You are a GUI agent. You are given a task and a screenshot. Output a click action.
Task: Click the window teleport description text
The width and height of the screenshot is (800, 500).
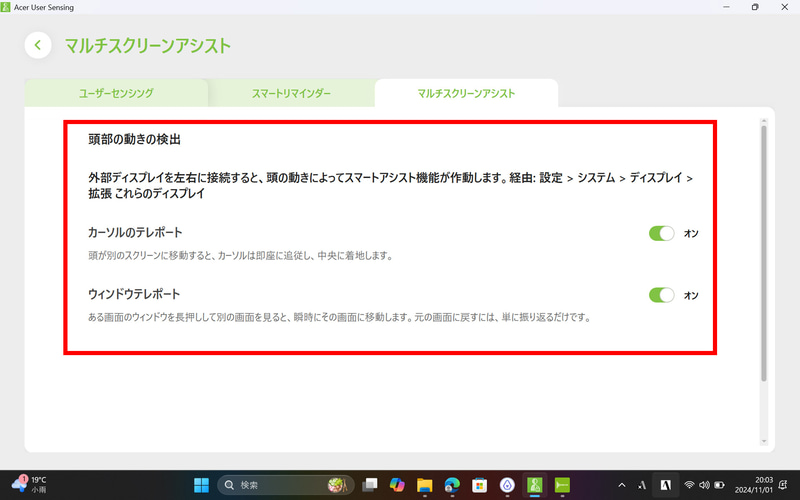[340, 317]
